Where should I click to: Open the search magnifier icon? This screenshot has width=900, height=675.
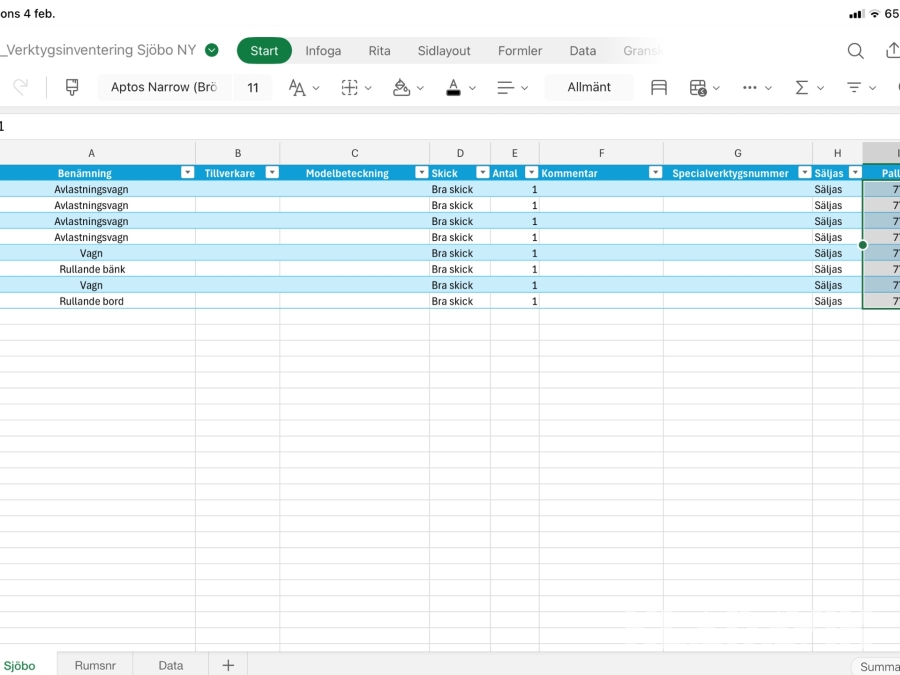pyautogui.click(x=855, y=51)
